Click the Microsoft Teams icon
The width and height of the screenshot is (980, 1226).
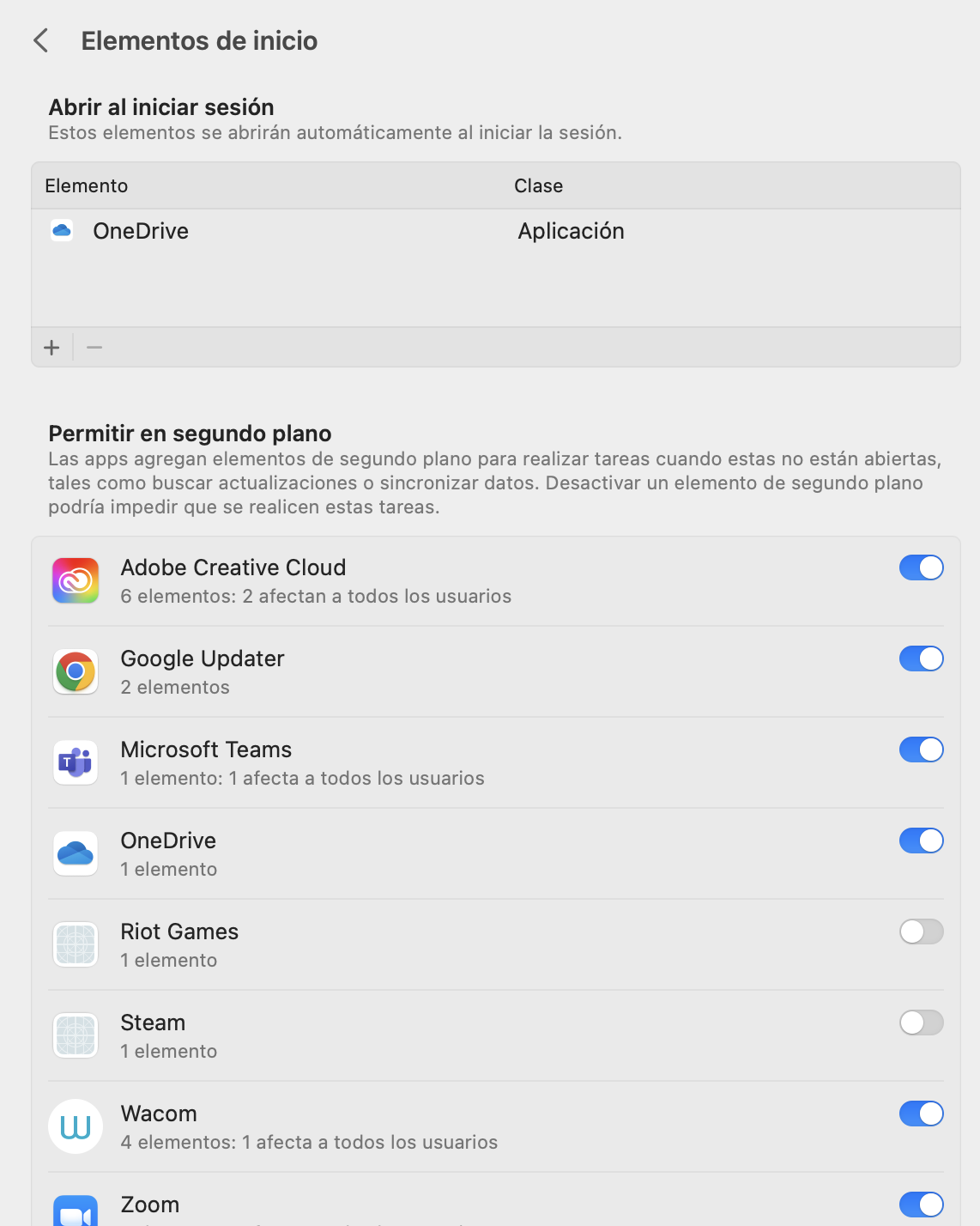pyautogui.click(x=76, y=763)
